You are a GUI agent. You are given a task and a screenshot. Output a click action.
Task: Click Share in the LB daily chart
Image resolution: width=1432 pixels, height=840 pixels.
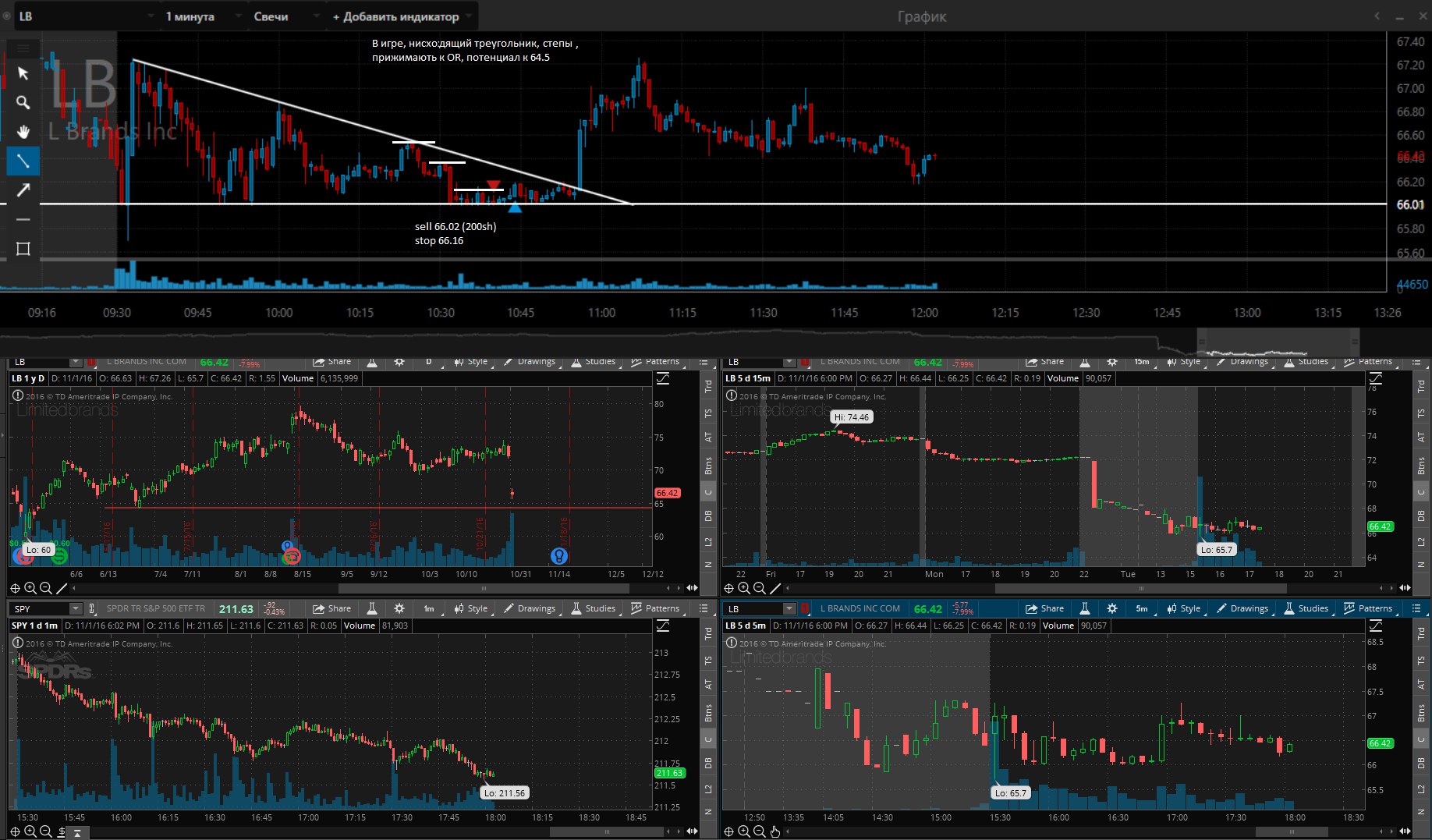pyautogui.click(x=332, y=362)
